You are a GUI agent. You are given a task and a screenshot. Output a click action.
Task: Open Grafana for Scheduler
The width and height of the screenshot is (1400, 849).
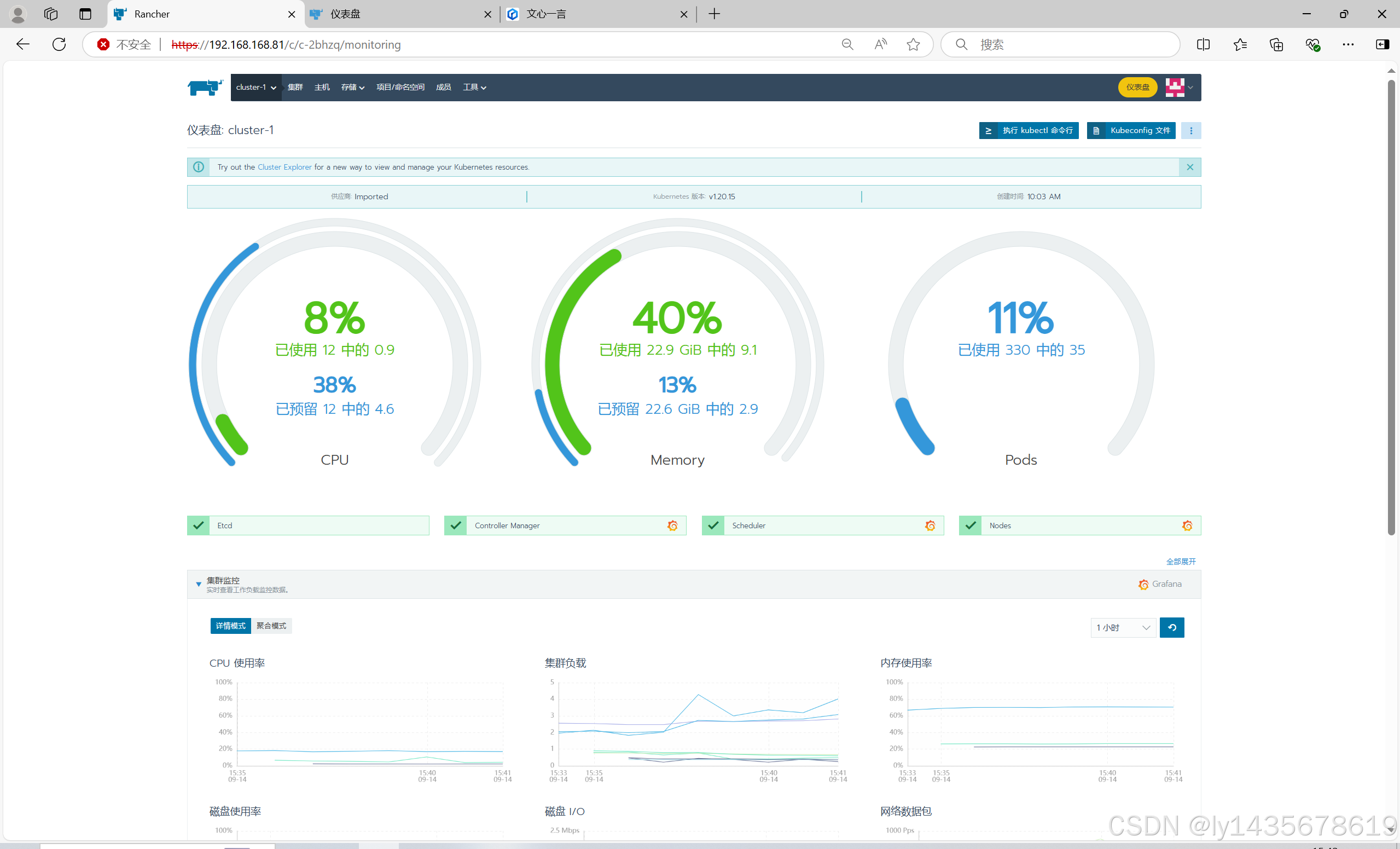pos(930,526)
